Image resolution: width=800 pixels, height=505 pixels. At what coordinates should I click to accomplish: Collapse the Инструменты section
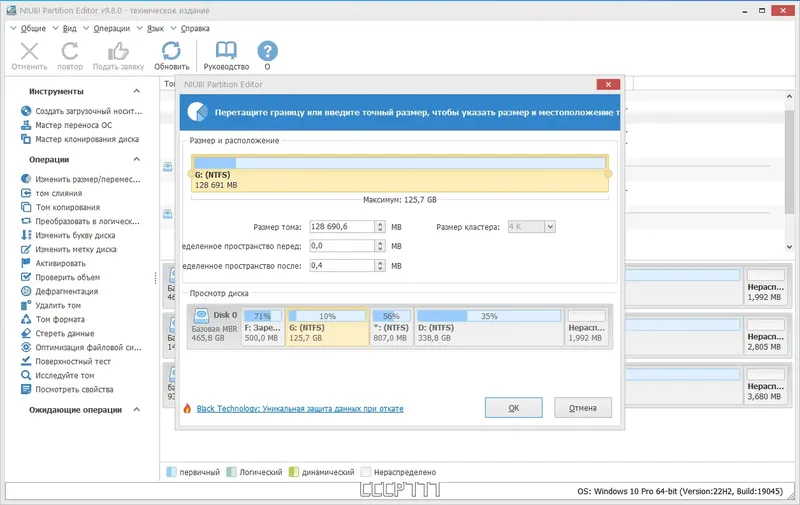(x=137, y=91)
